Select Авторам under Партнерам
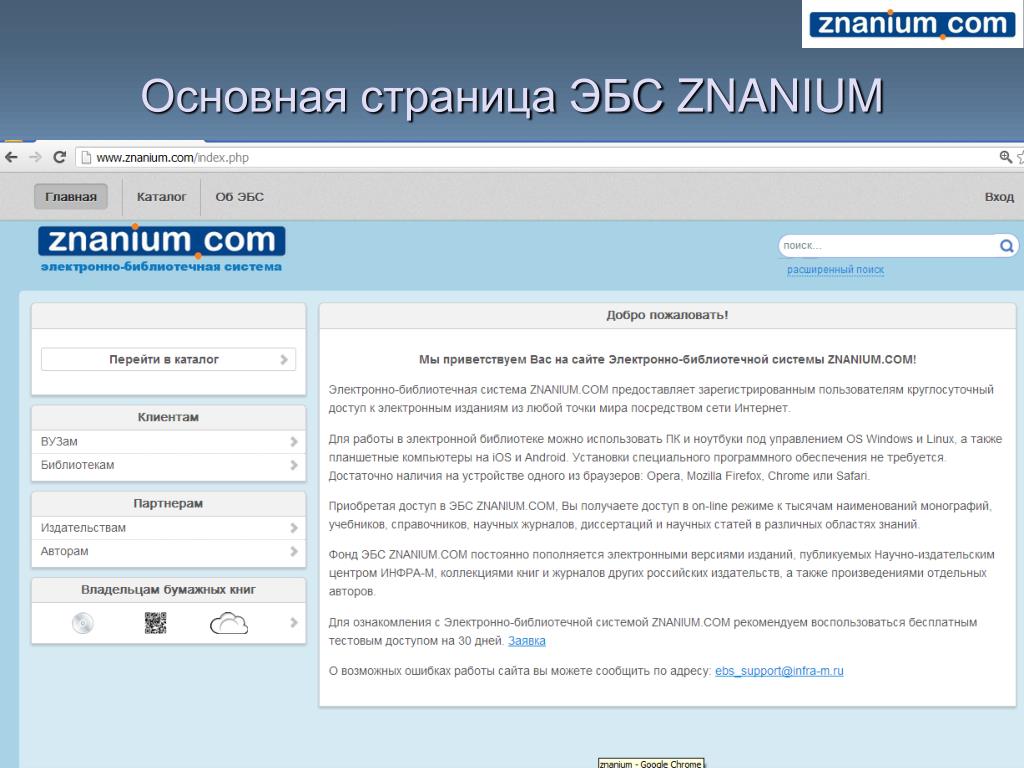Image resolution: width=1024 pixels, height=768 pixels. point(168,551)
